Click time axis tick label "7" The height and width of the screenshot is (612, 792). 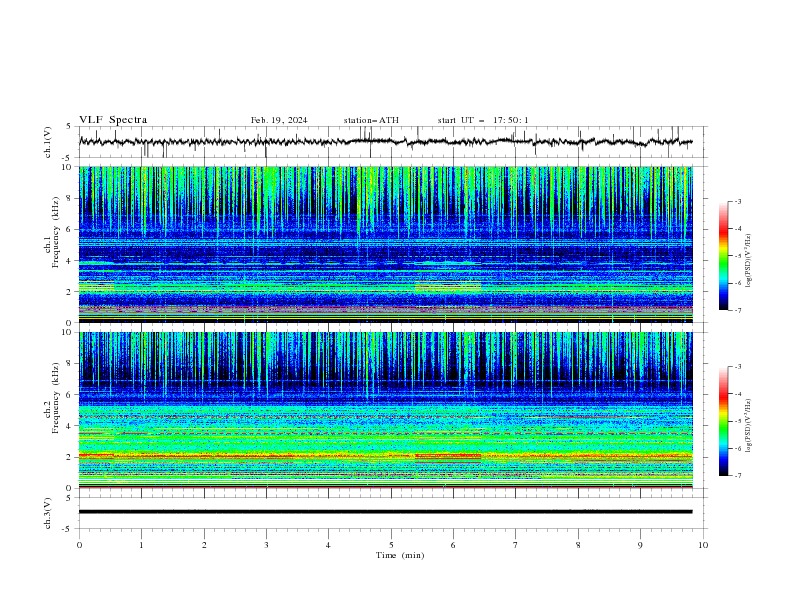[x=516, y=545]
